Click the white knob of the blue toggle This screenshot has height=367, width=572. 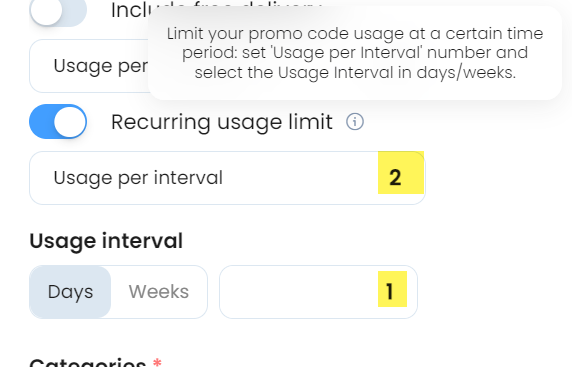click(70, 122)
